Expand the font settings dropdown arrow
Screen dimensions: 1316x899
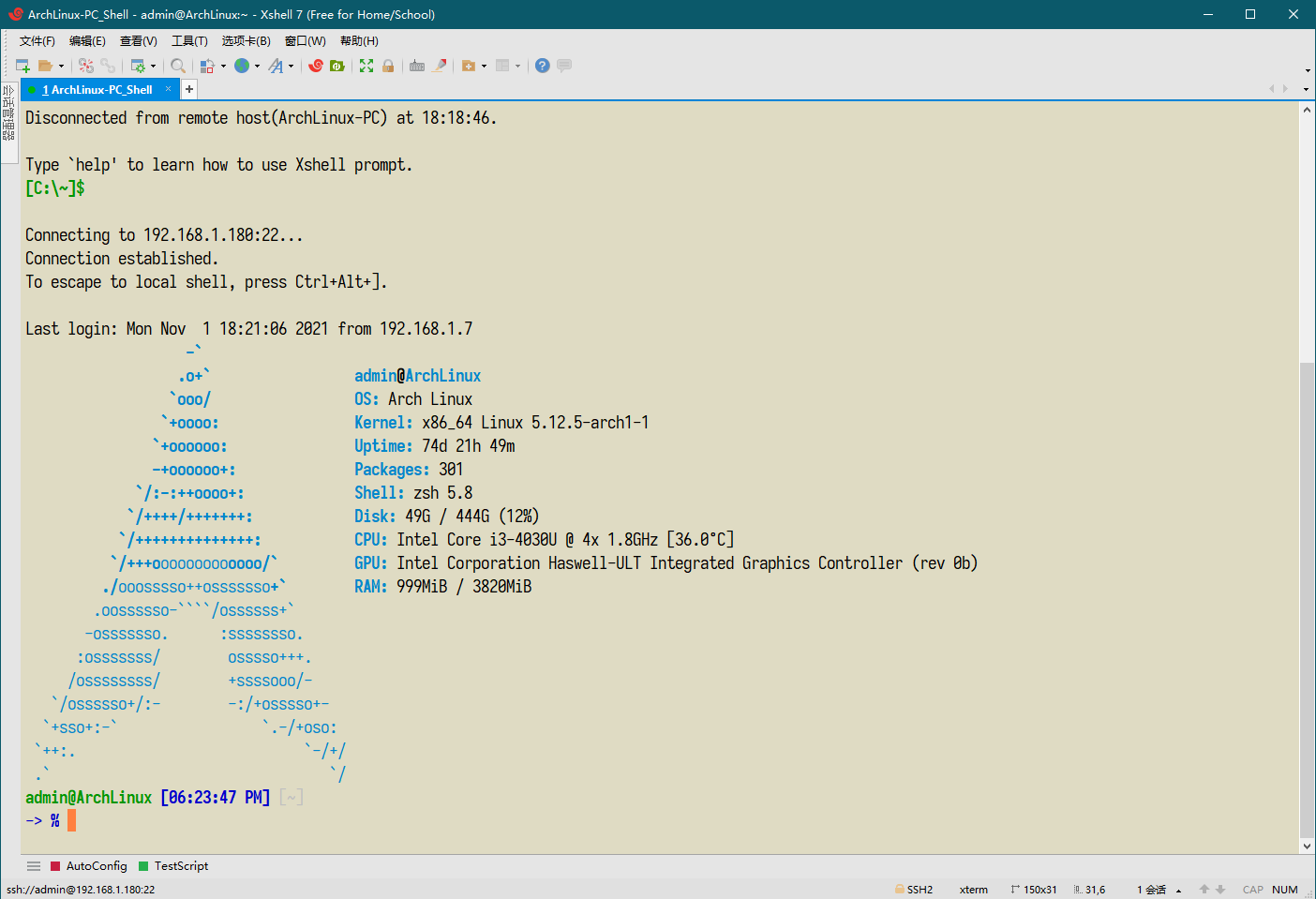tap(291, 66)
